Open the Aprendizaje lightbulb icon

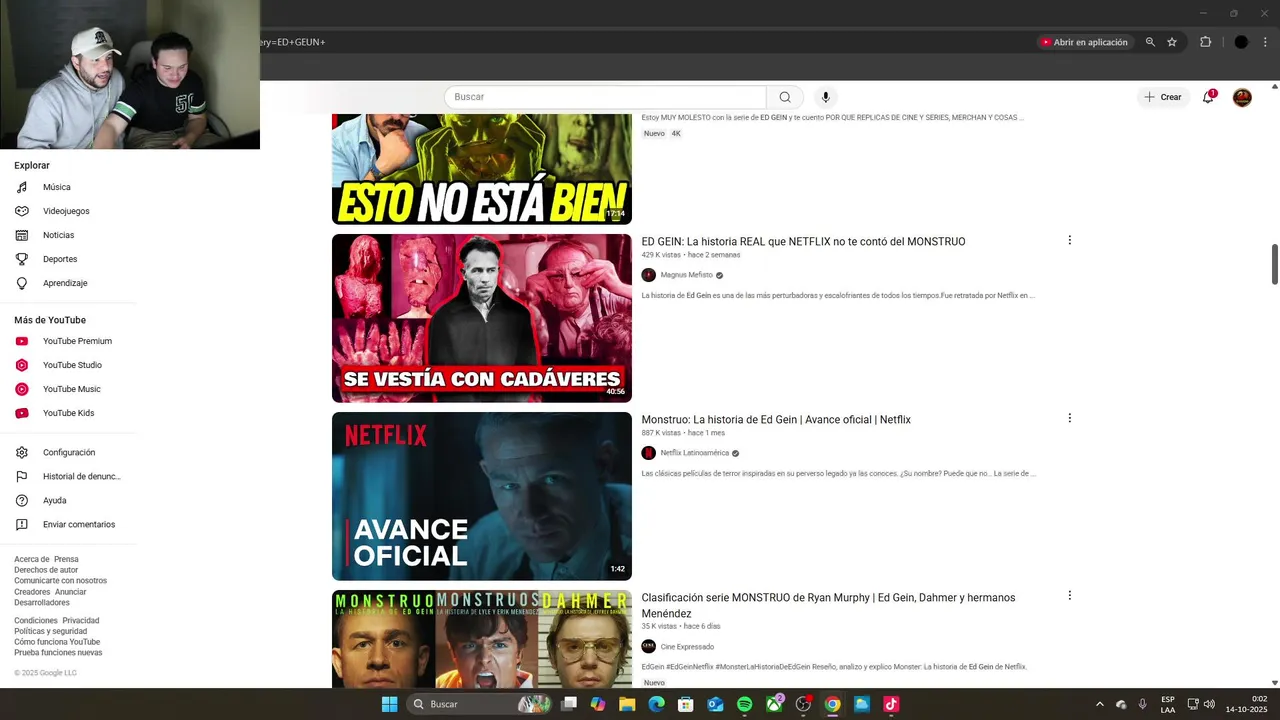[22, 283]
